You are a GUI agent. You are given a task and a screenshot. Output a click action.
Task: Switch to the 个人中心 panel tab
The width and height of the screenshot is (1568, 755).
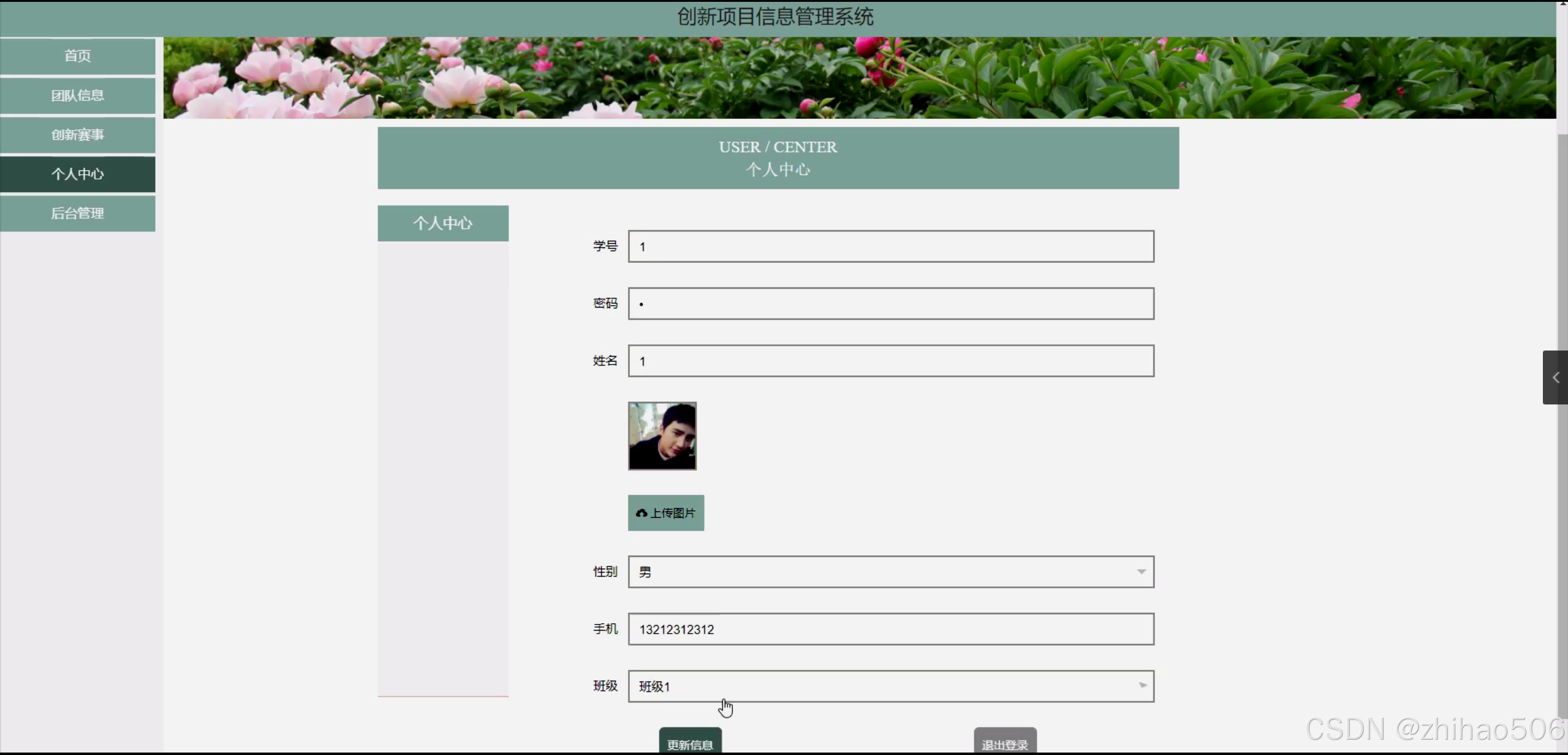click(x=442, y=223)
